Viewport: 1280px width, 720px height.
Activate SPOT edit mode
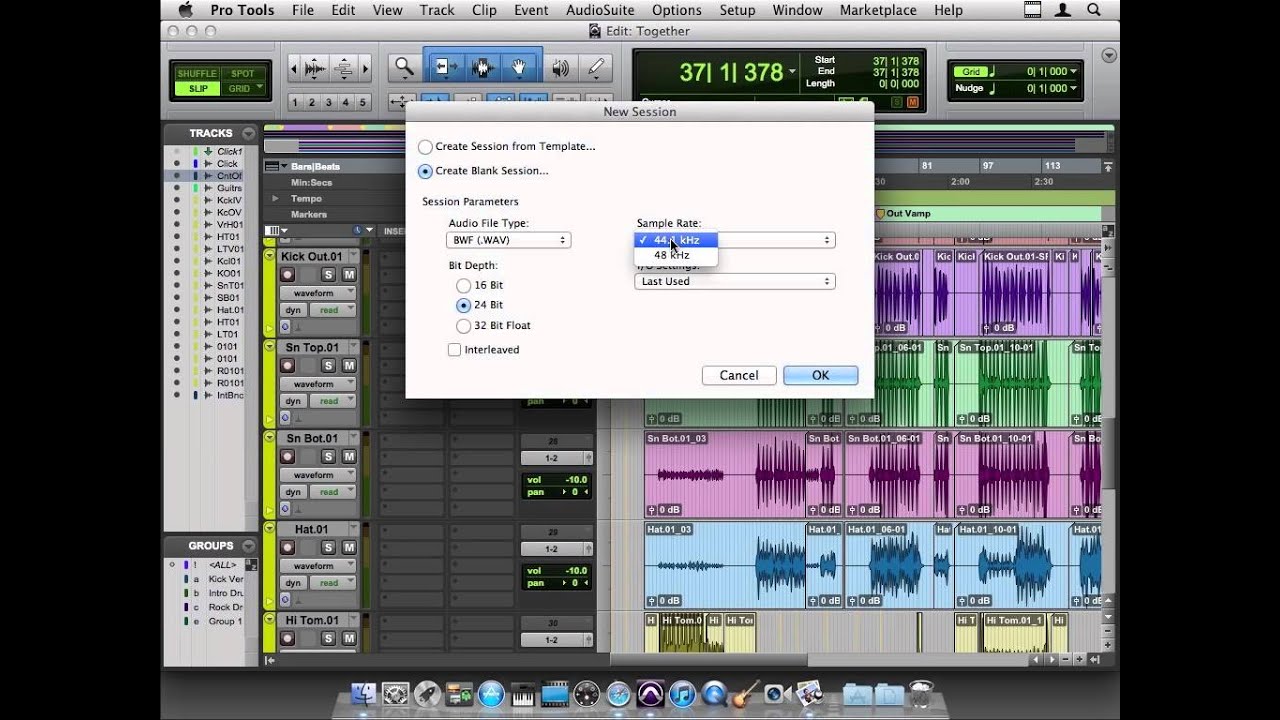click(243, 74)
